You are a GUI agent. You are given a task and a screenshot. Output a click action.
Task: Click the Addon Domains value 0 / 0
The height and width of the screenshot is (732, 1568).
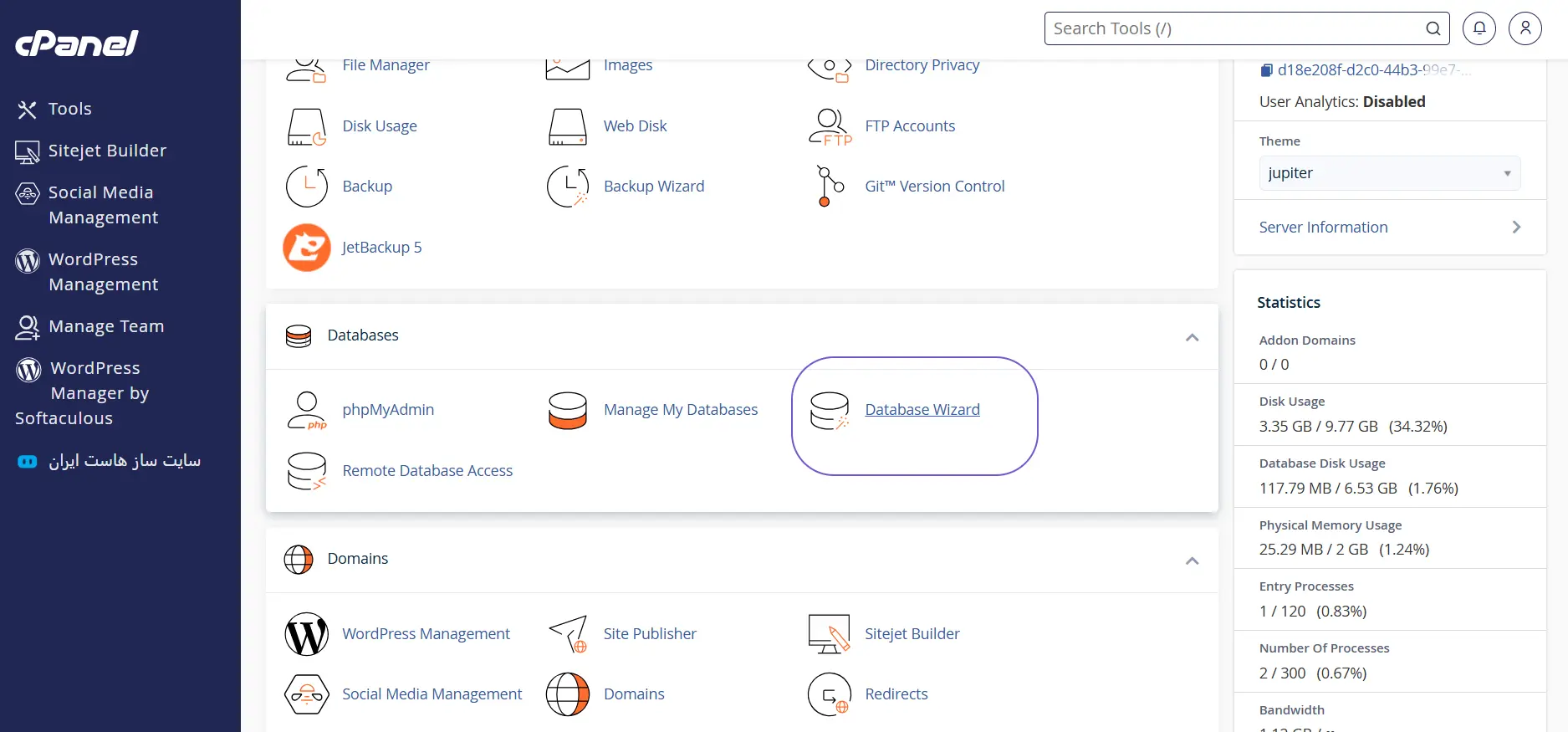[1274, 365]
